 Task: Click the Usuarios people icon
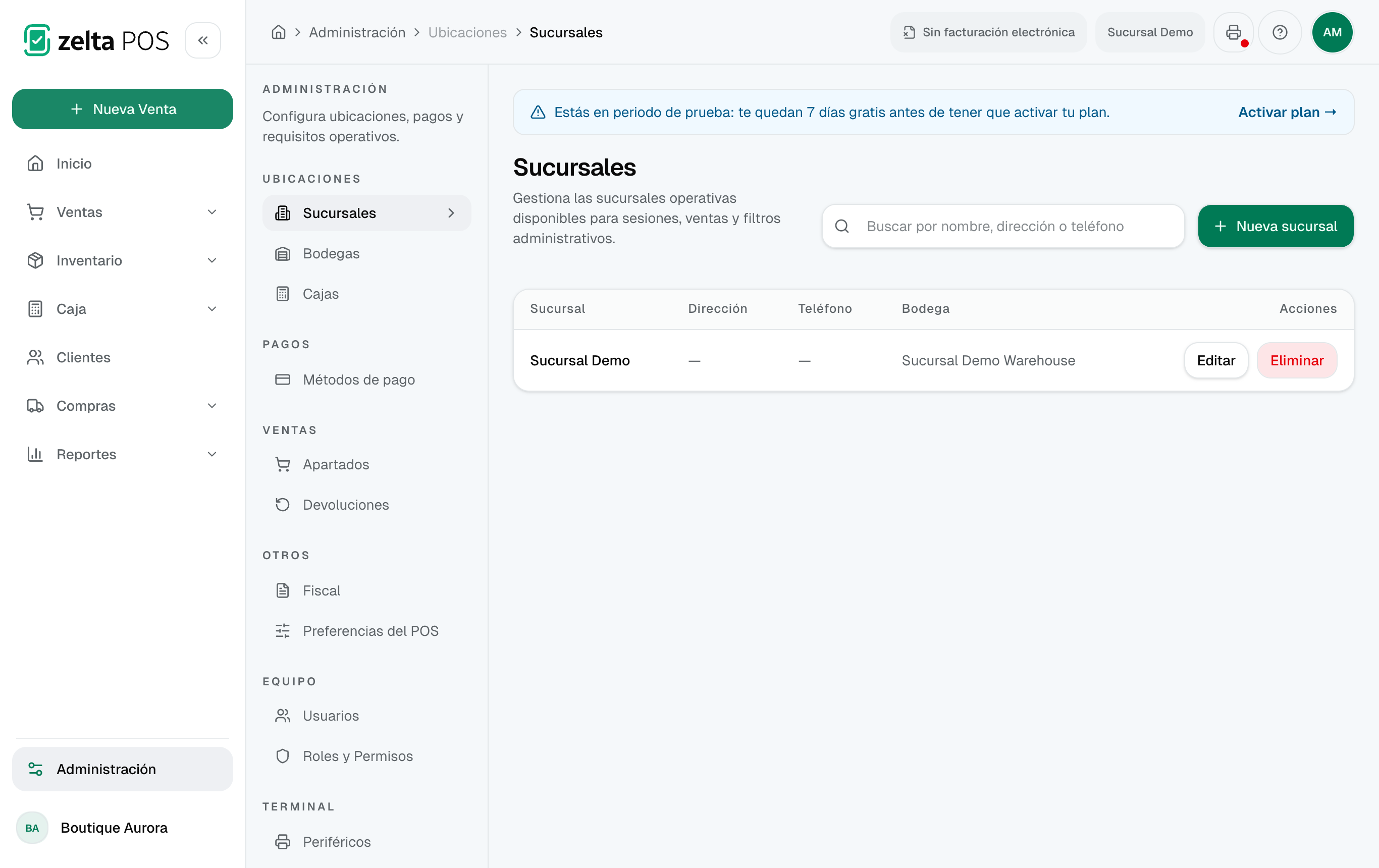pos(283,716)
